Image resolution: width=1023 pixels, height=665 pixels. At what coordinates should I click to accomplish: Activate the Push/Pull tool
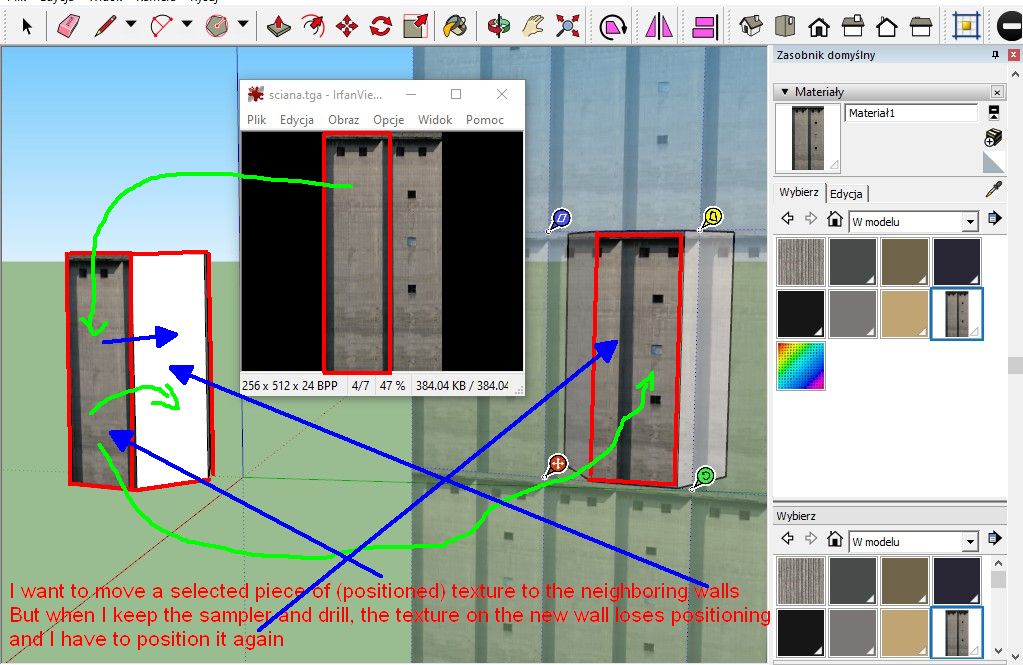pyautogui.click(x=279, y=26)
